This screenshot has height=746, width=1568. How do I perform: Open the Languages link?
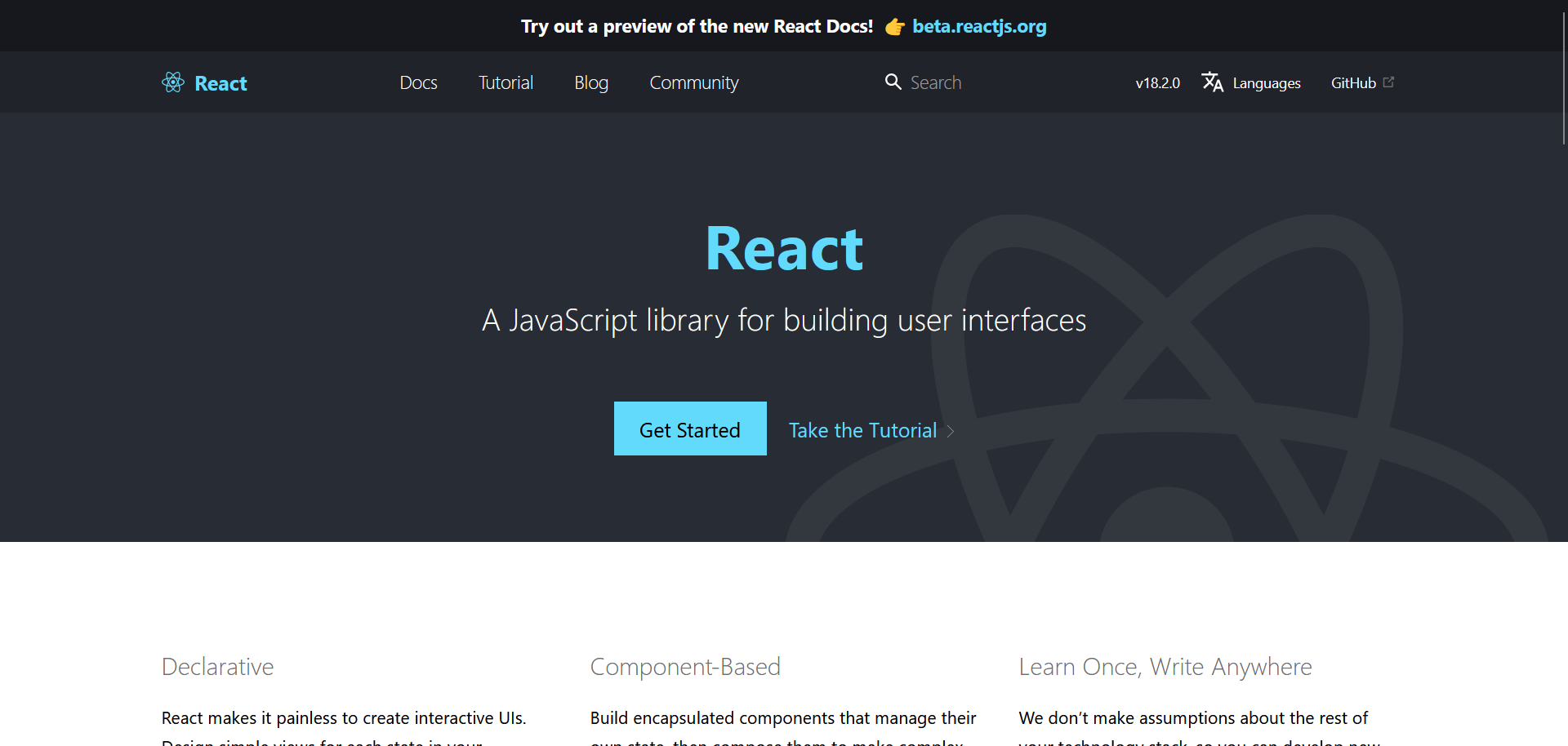click(1267, 83)
